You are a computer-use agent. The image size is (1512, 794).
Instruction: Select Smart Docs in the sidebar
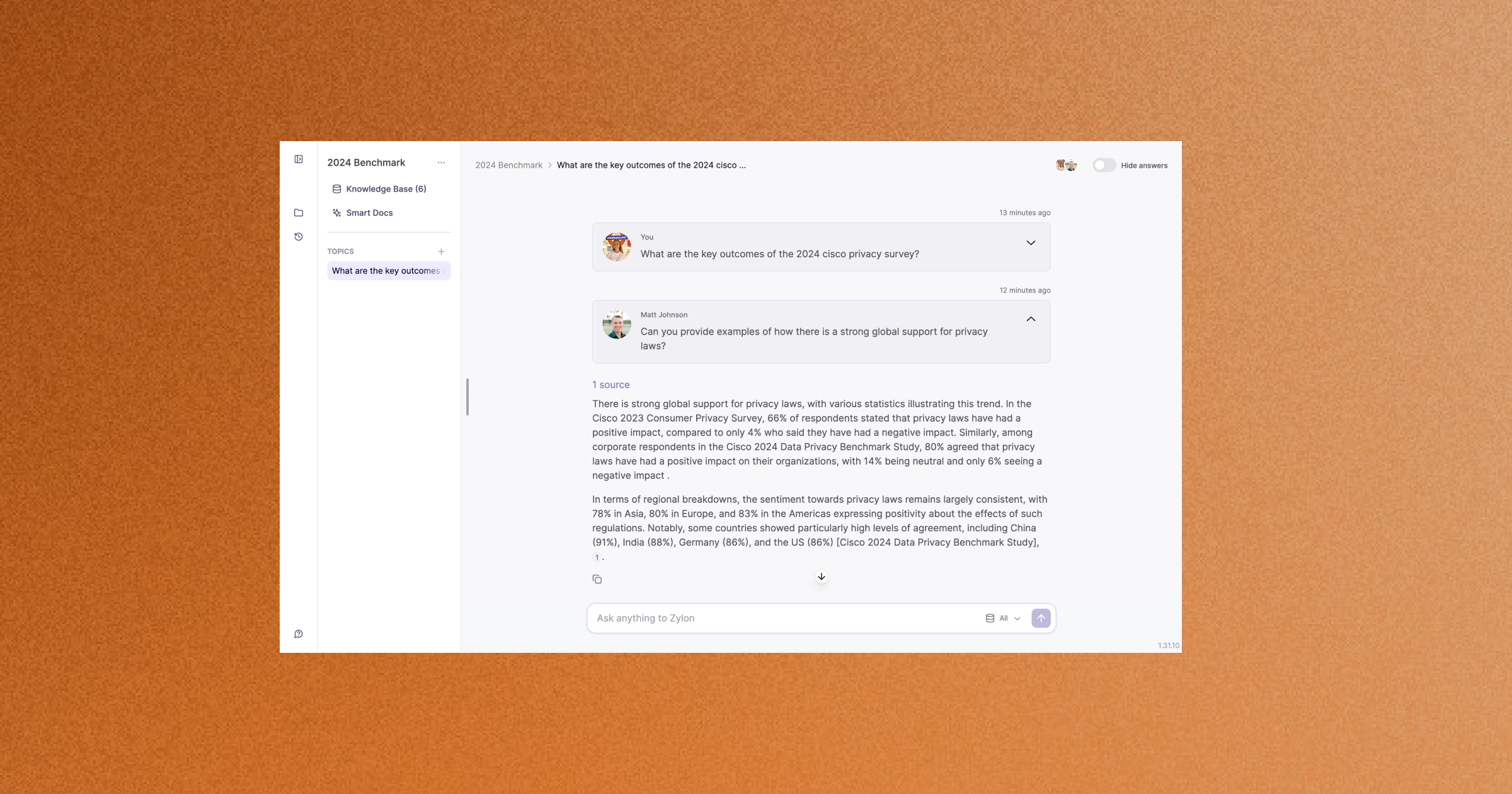[x=369, y=212]
